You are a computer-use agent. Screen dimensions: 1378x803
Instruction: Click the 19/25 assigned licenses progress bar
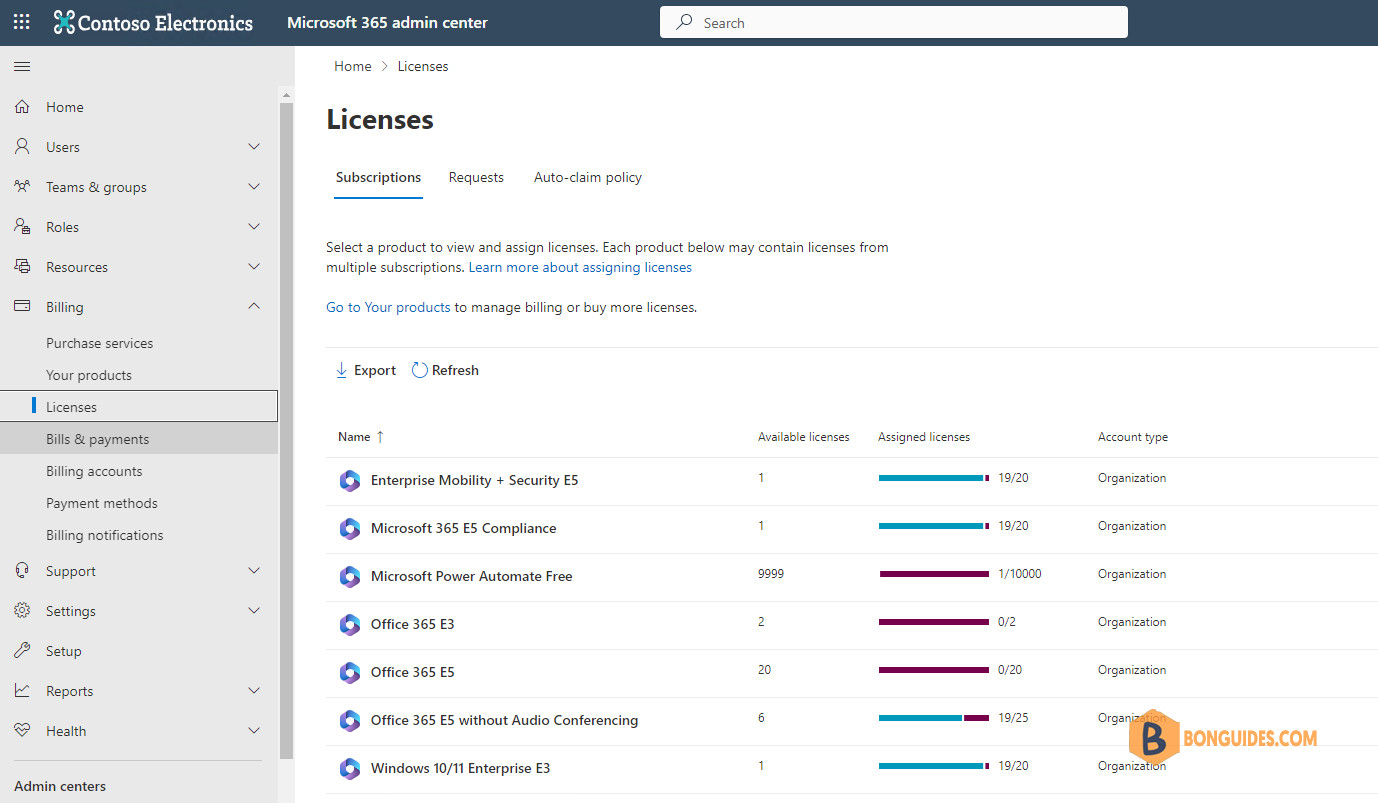pyautogui.click(x=934, y=718)
